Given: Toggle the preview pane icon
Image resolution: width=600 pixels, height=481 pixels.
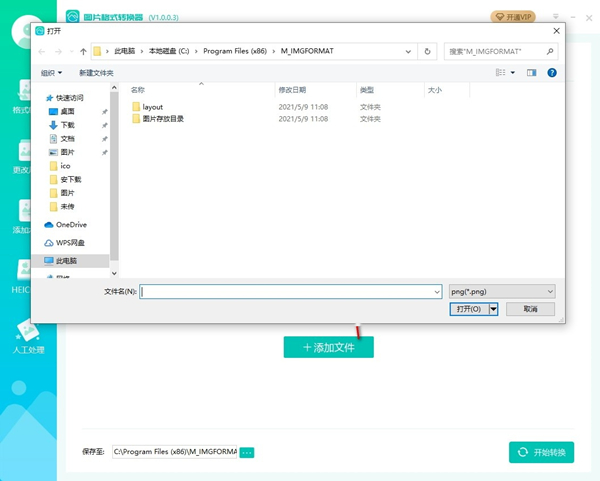Looking at the screenshot, I should tap(532, 73).
